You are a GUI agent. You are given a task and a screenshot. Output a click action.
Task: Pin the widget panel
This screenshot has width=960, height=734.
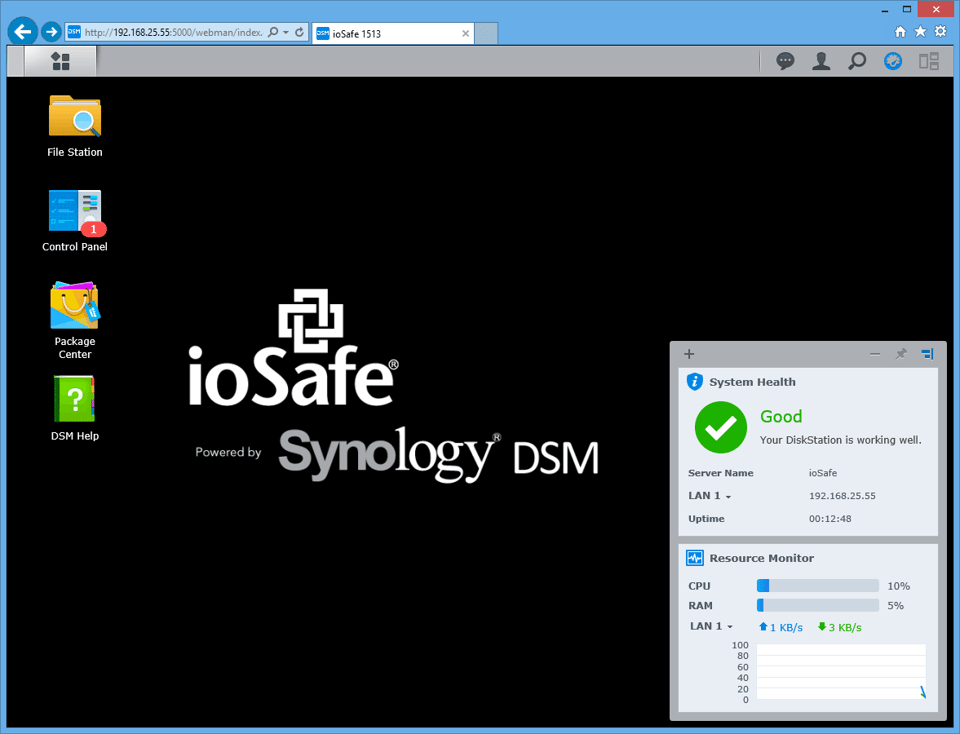click(x=901, y=354)
